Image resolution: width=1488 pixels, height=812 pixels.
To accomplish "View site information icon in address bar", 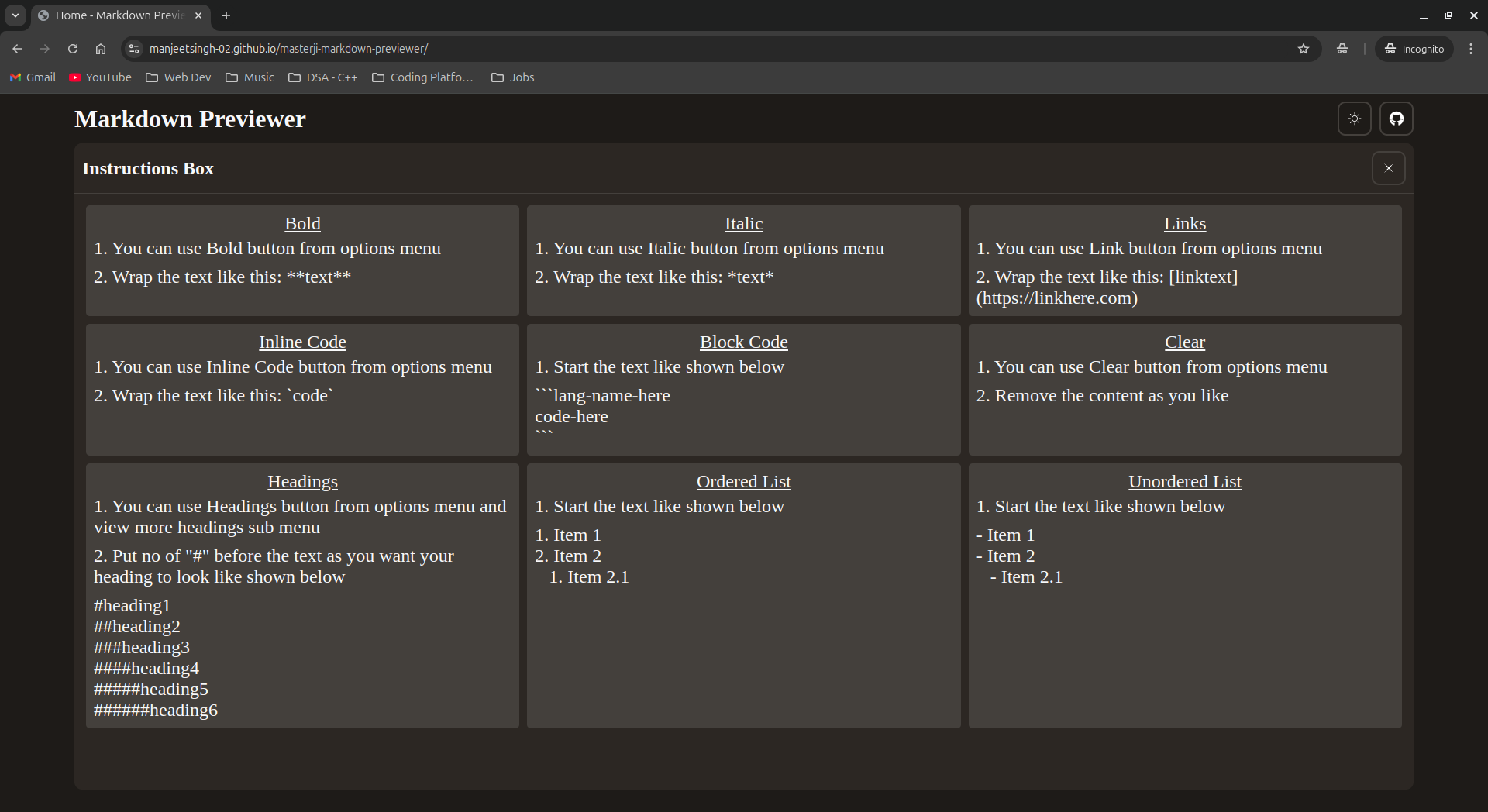I will (134, 49).
